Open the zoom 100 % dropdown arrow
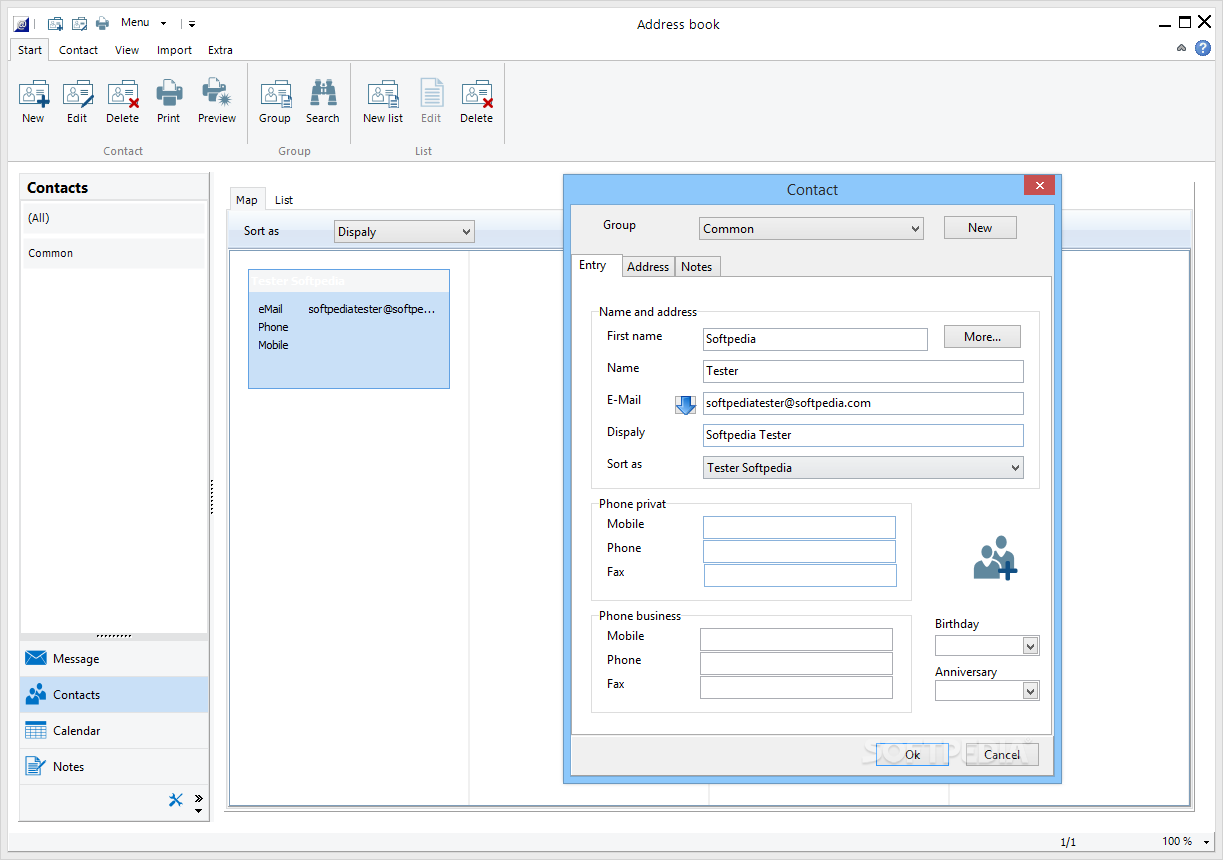 (x=1207, y=842)
